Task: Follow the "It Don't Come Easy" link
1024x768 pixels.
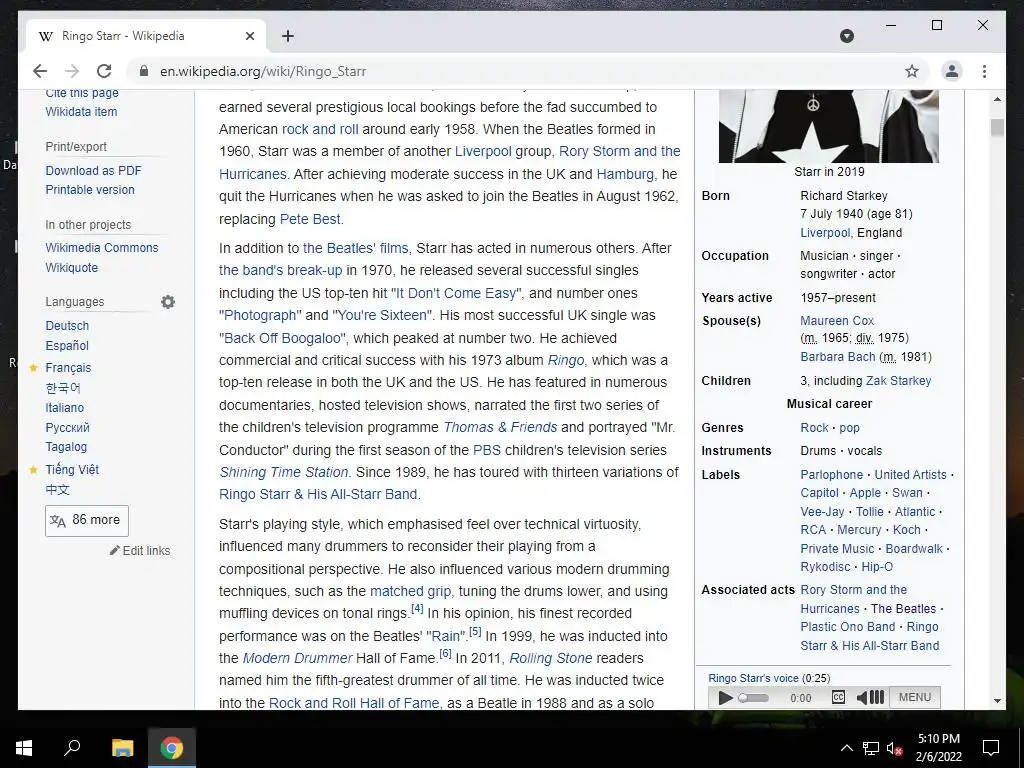Action: click(x=456, y=293)
